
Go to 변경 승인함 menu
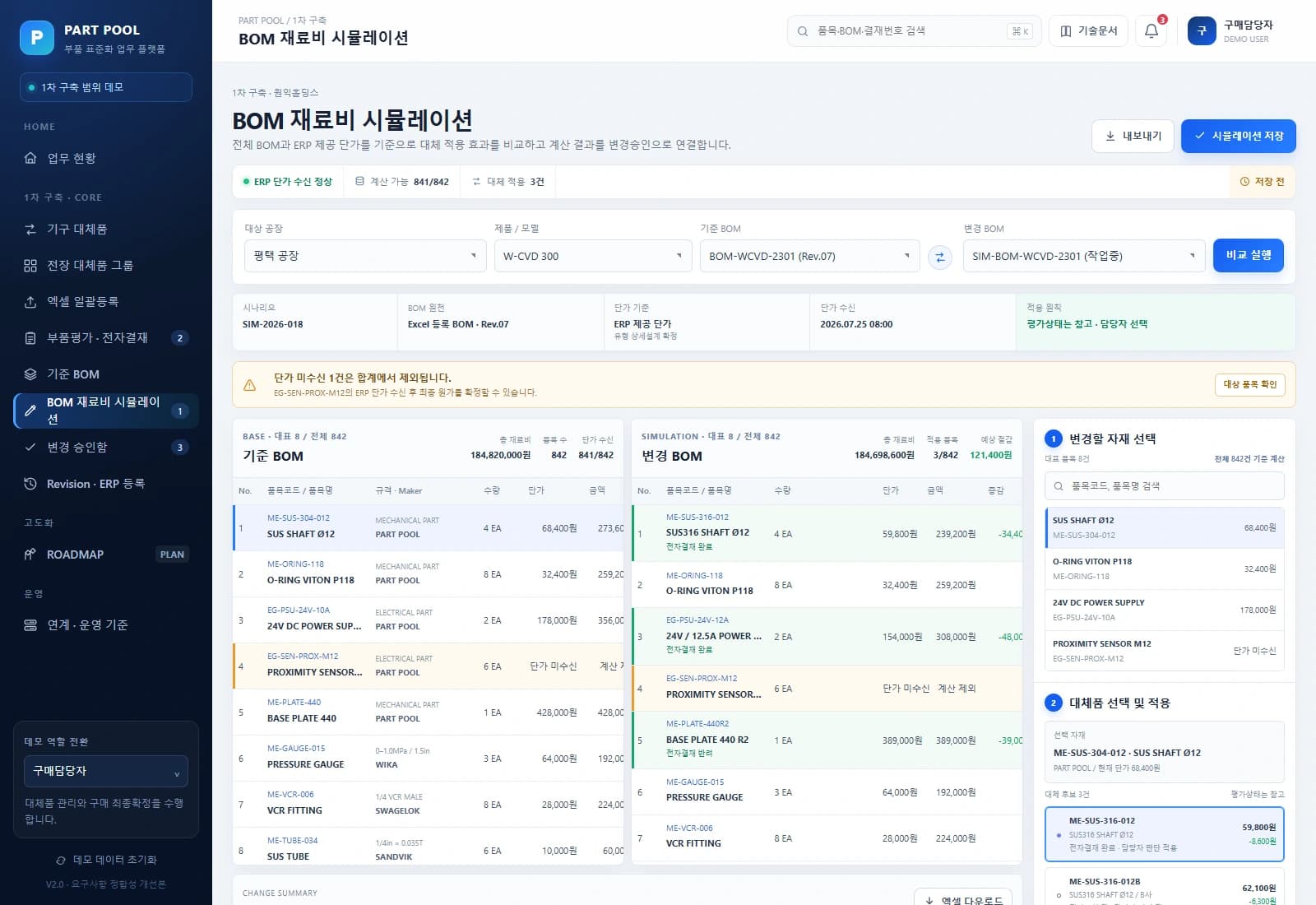click(x=106, y=447)
